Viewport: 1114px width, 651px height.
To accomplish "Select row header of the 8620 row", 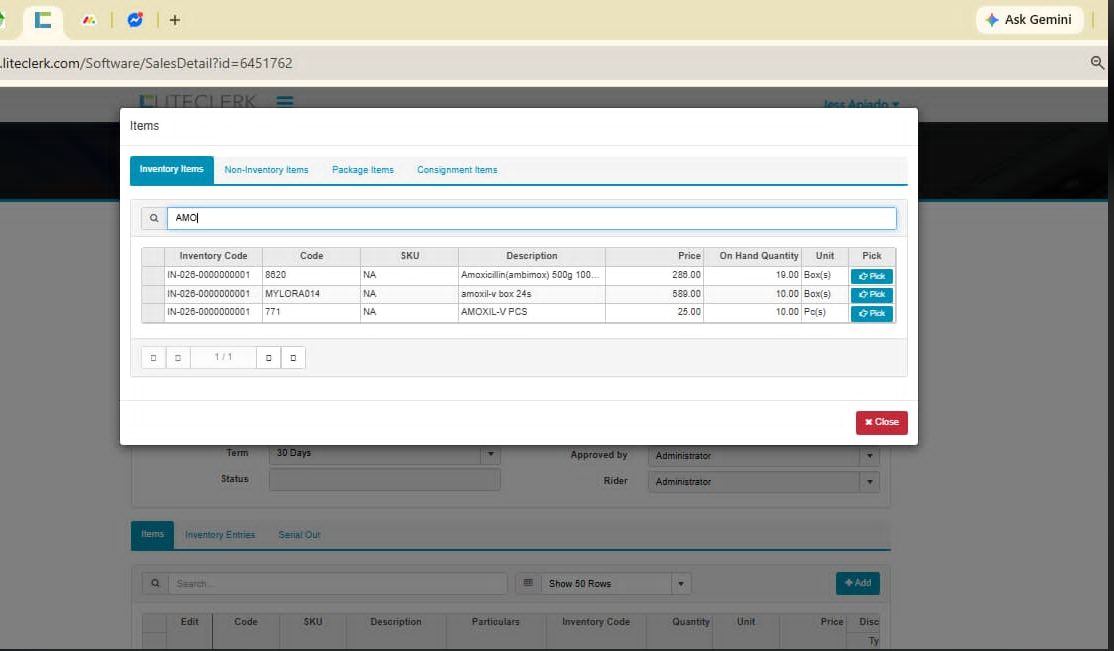I will click(x=153, y=275).
